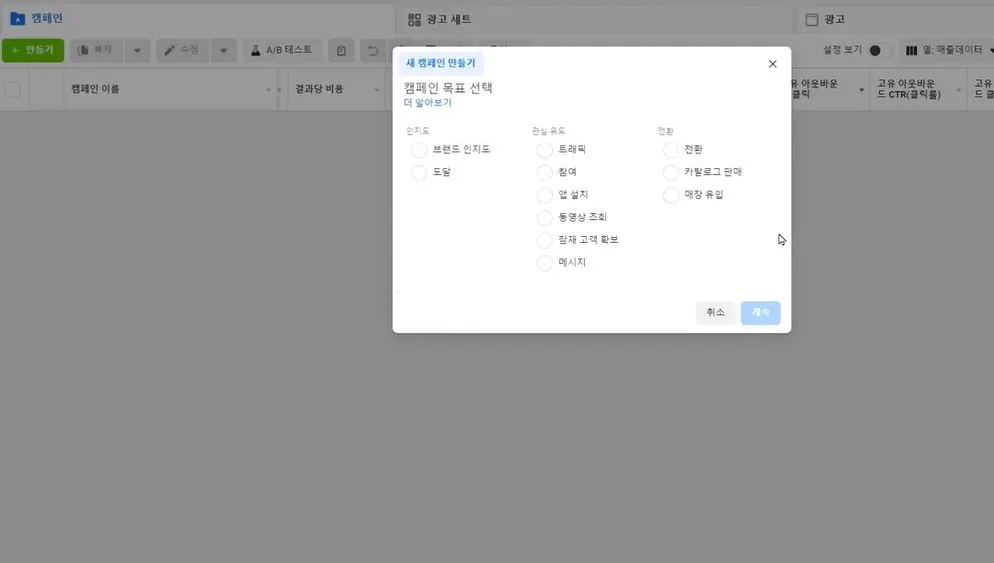Click the trash delete icon in toolbar
This screenshot has width=994, height=563.
(x=341, y=50)
